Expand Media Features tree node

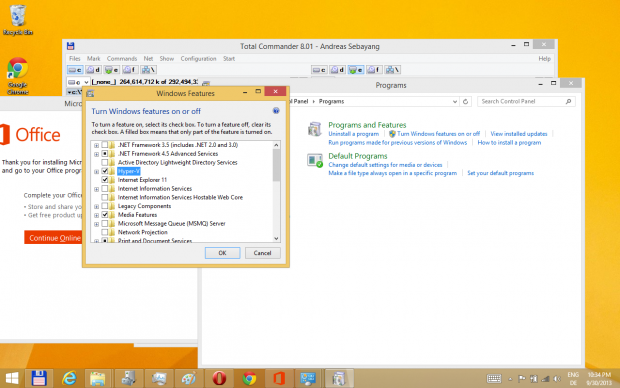click(x=96, y=215)
